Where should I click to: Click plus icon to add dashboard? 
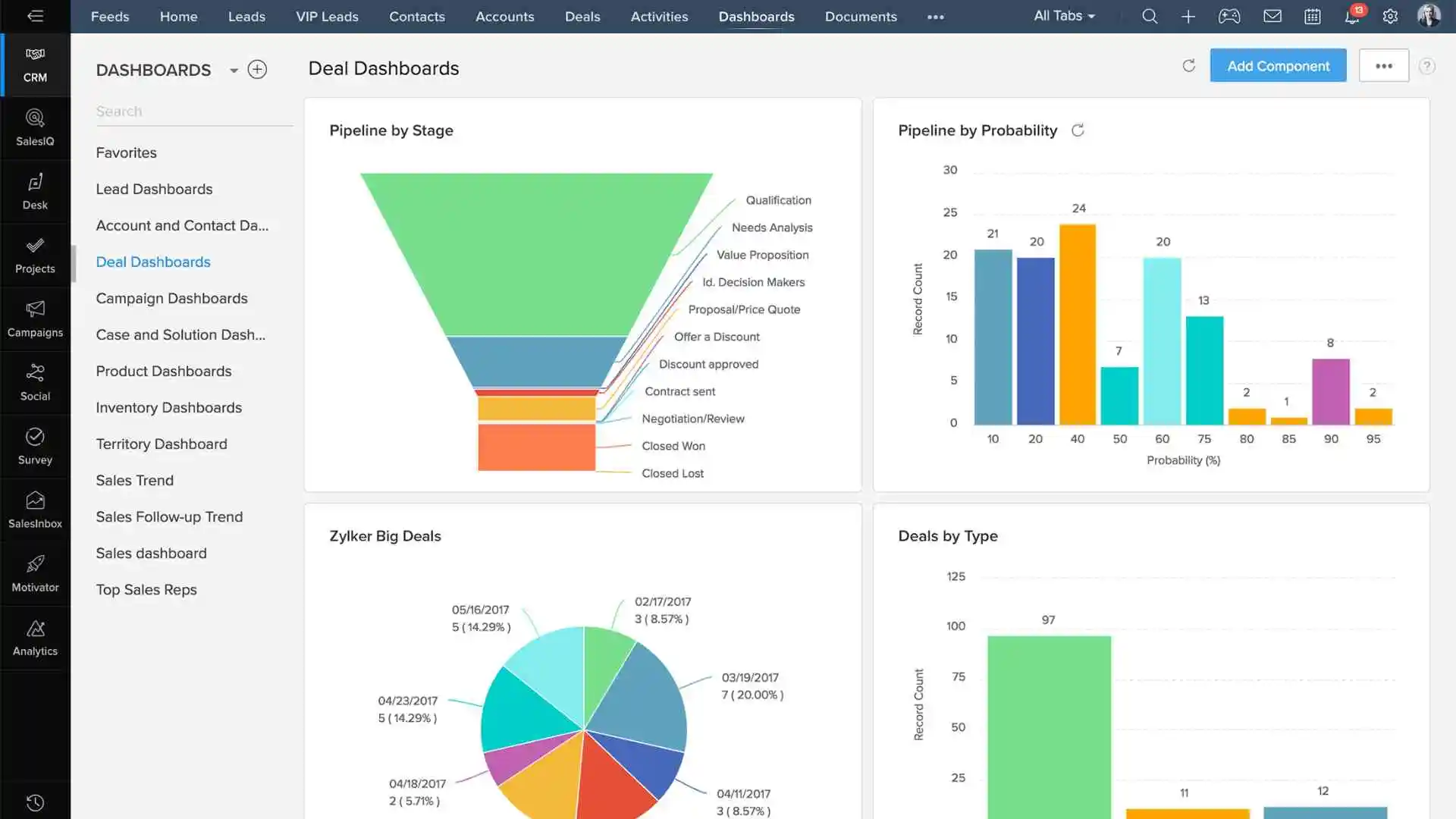(257, 70)
